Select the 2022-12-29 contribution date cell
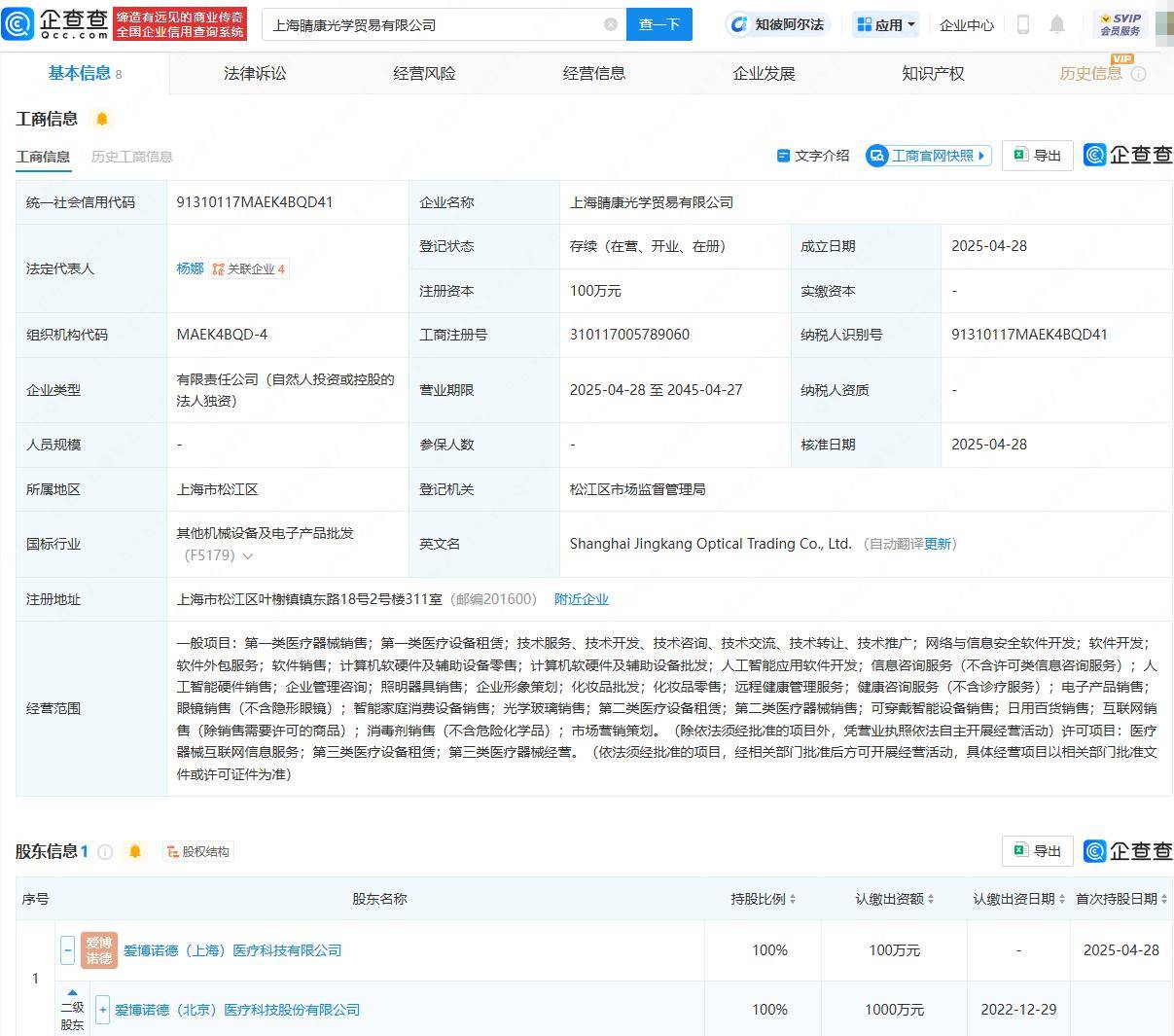 coord(1018,1010)
